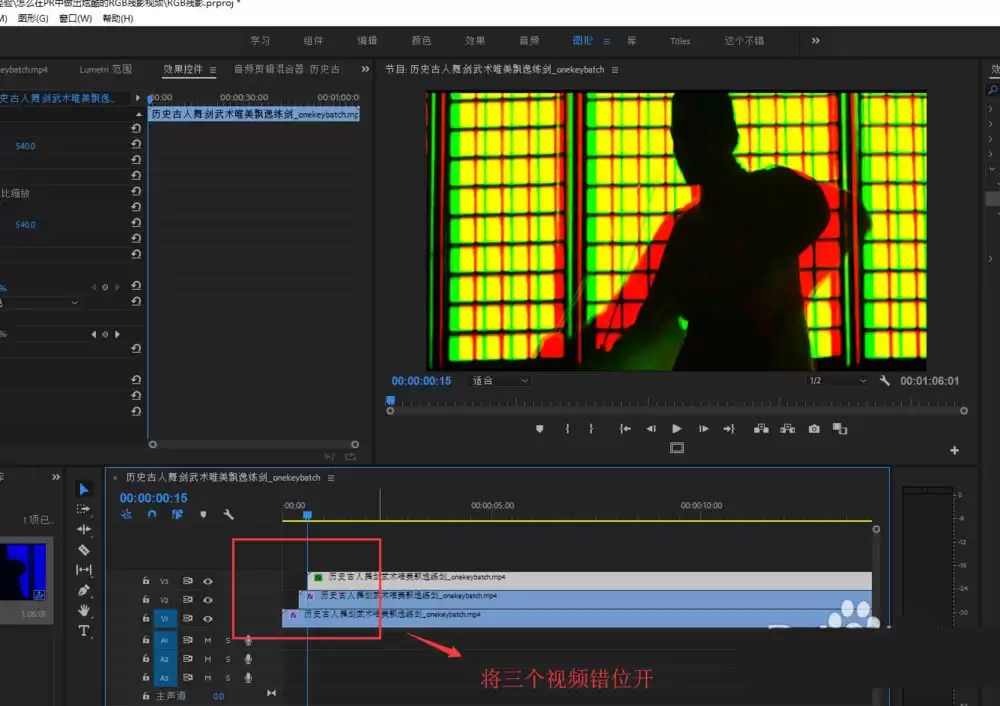The height and width of the screenshot is (706, 1000).
Task: Switch to the 学习 workspace
Action: [260, 40]
